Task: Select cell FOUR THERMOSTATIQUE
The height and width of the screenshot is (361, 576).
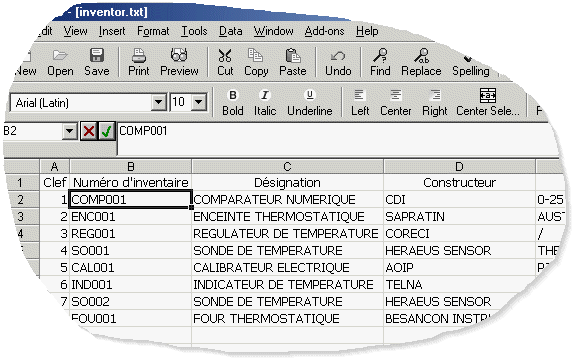Action: point(287,318)
